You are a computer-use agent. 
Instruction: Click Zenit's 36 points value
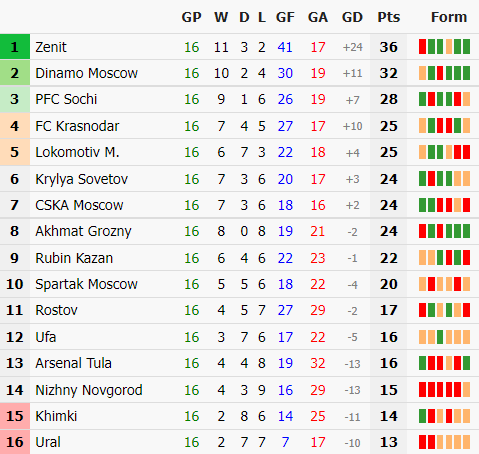388,47
